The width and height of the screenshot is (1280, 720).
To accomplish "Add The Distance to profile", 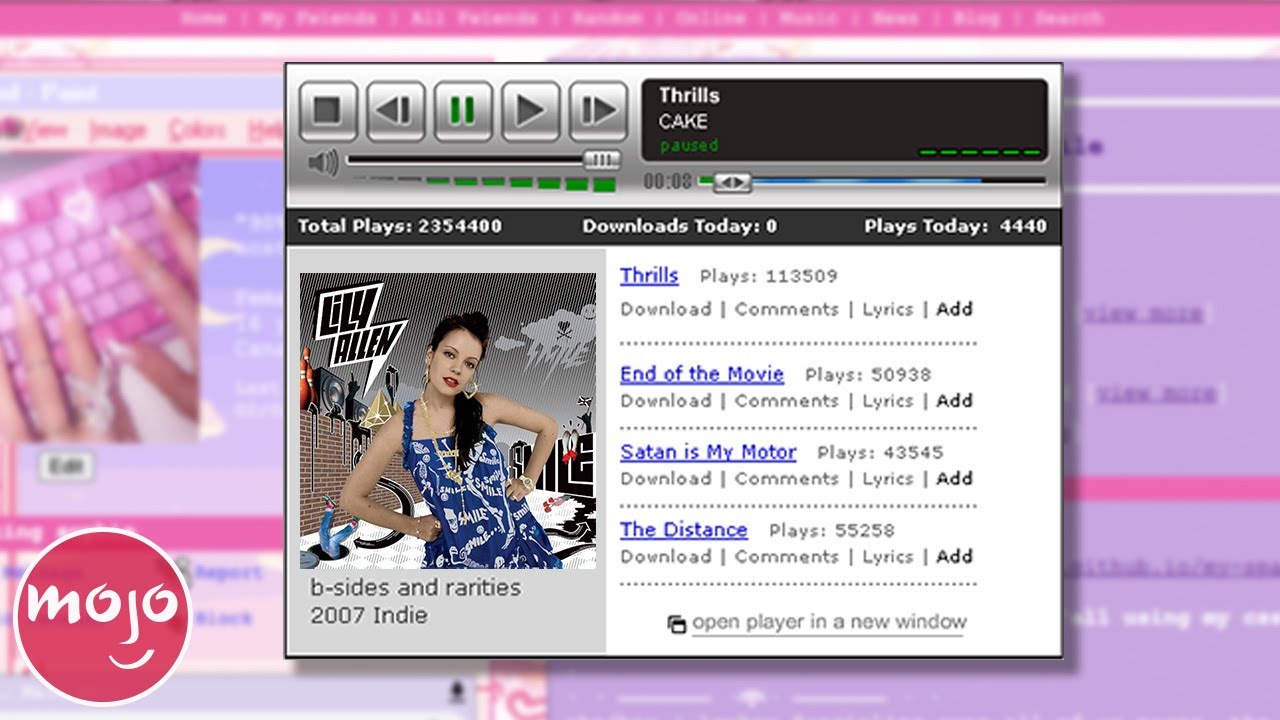I will click(x=955, y=557).
